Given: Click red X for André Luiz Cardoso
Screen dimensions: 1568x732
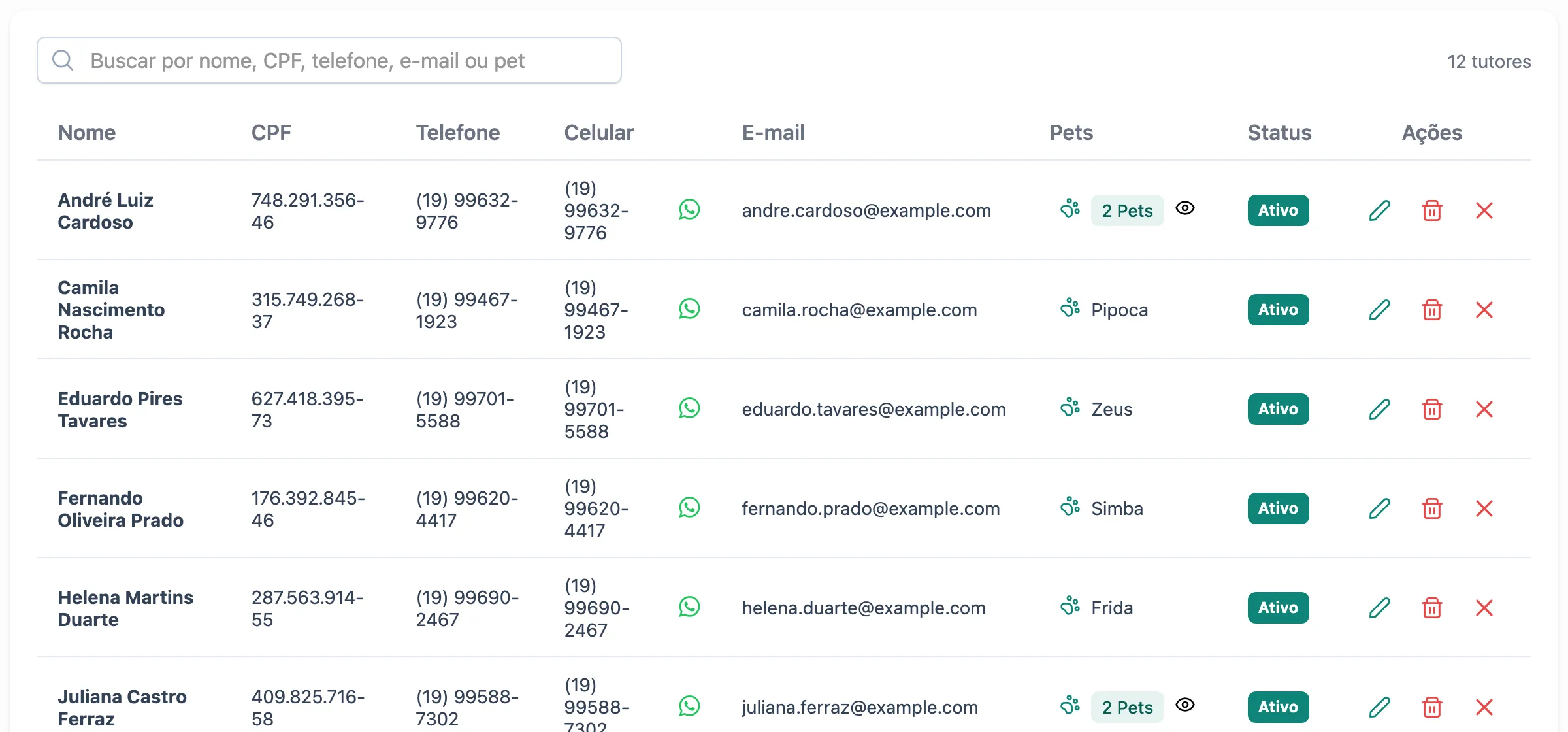Looking at the screenshot, I should 1484,210.
